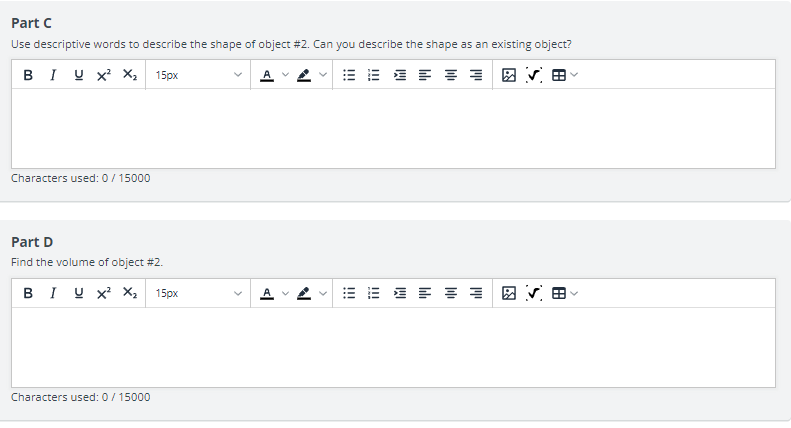The image size is (791, 428).
Task: Align text left in Part C
Action: 425,75
